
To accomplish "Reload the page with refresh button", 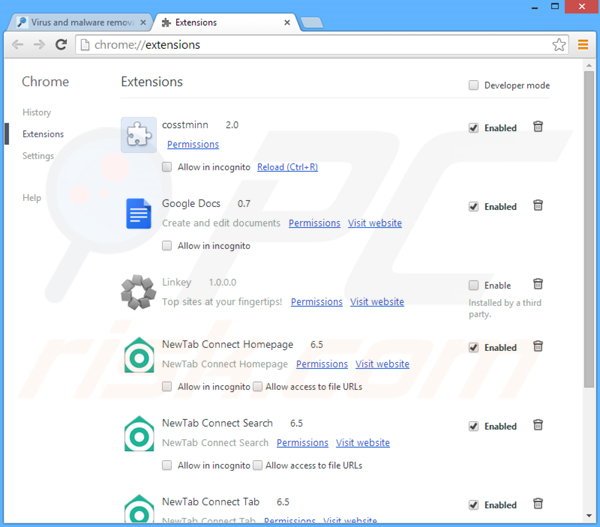I will 61,45.
